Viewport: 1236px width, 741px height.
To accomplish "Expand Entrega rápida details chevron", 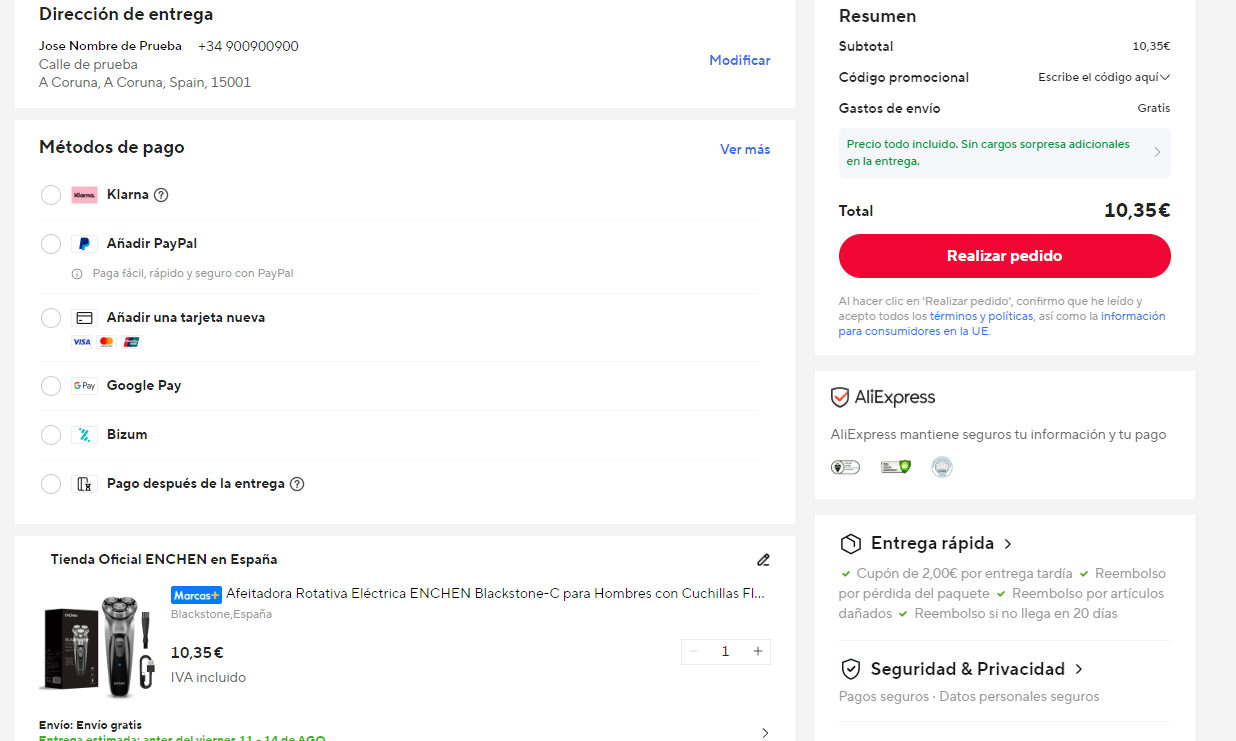I will (1008, 544).
